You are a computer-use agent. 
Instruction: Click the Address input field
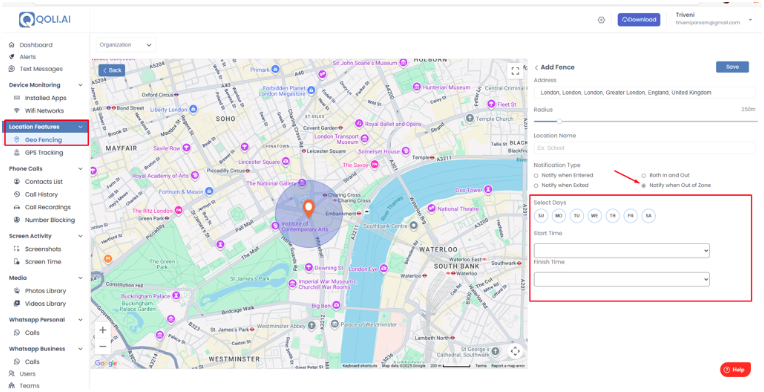(x=645, y=93)
